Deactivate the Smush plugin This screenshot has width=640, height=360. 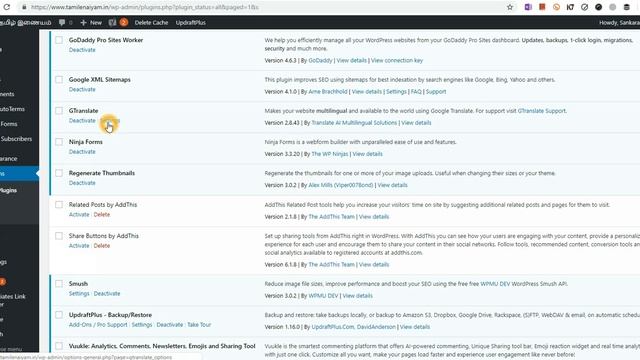[x=107, y=293]
